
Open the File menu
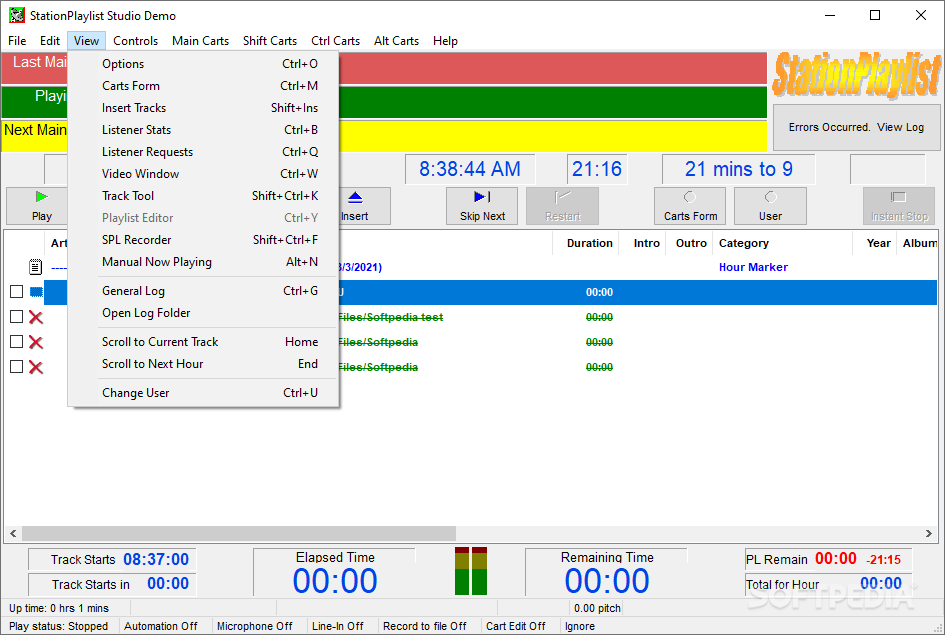[17, 41]
